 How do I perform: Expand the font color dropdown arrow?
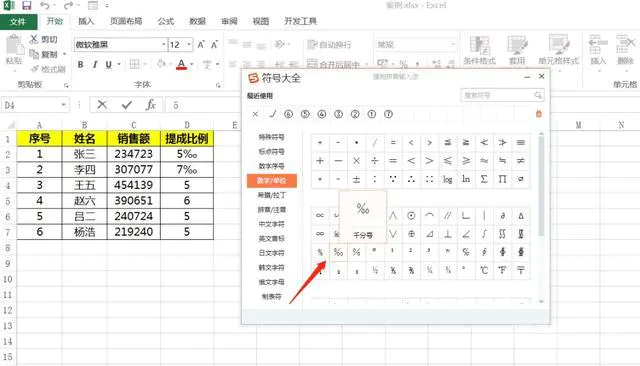pyautogui.click(x=192, y=64)
